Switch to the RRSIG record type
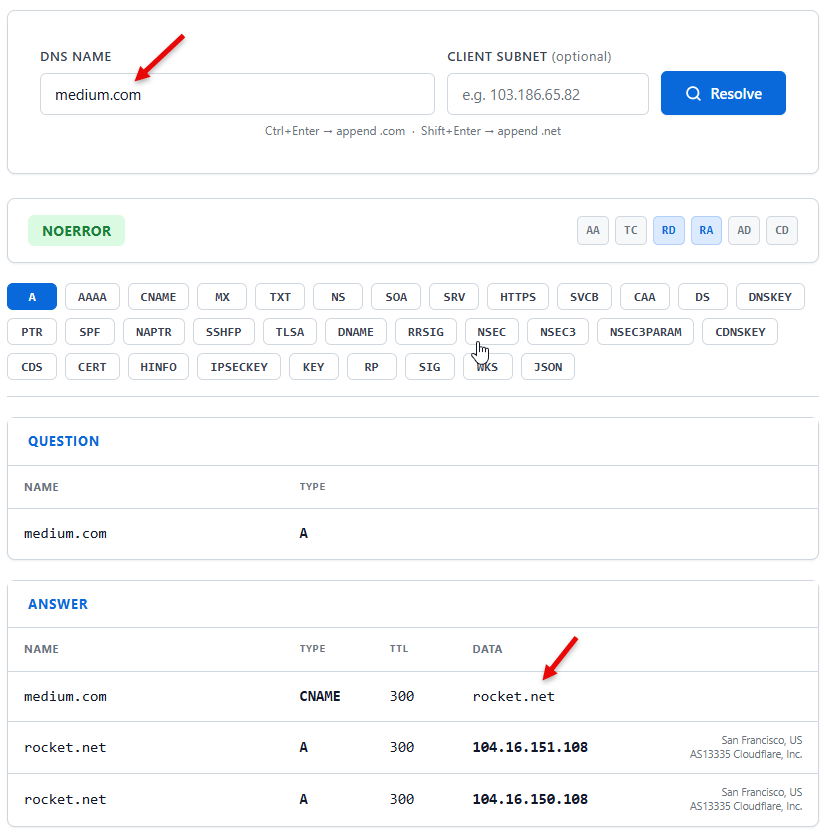This screenshot has width=826, height=836. [x=426, y=332]
